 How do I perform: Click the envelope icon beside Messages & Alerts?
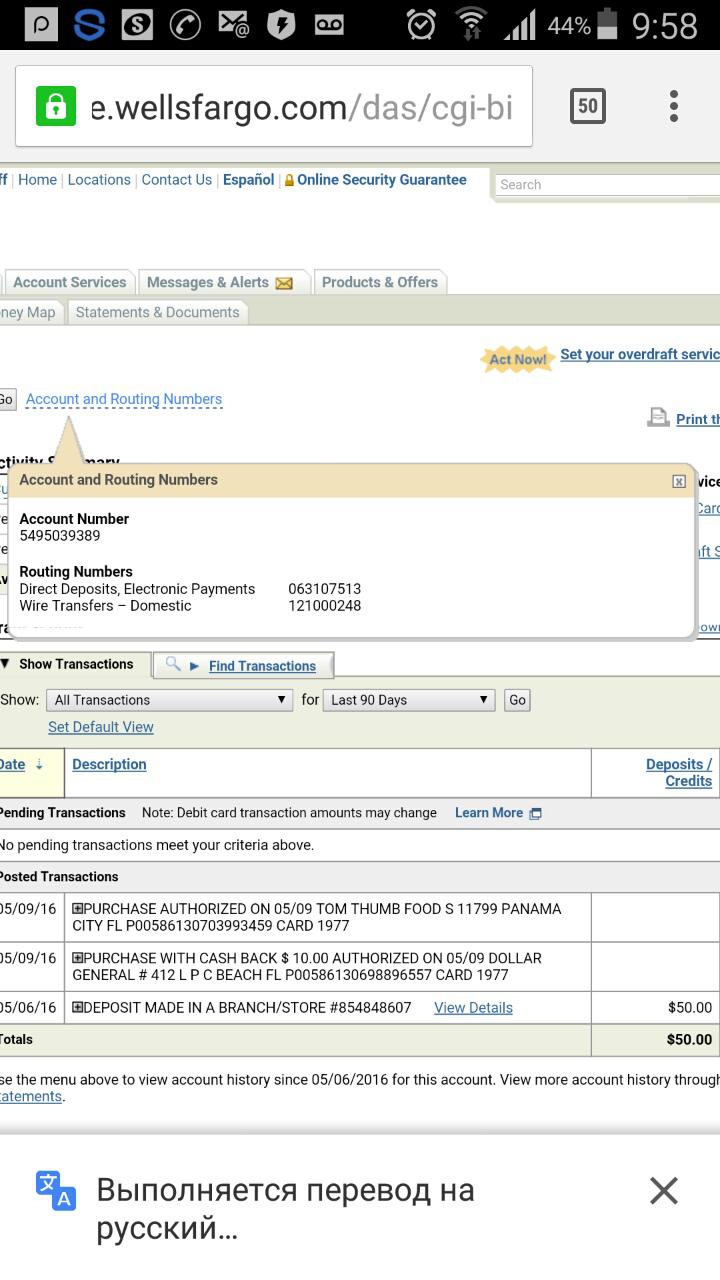tap(284, 283)
